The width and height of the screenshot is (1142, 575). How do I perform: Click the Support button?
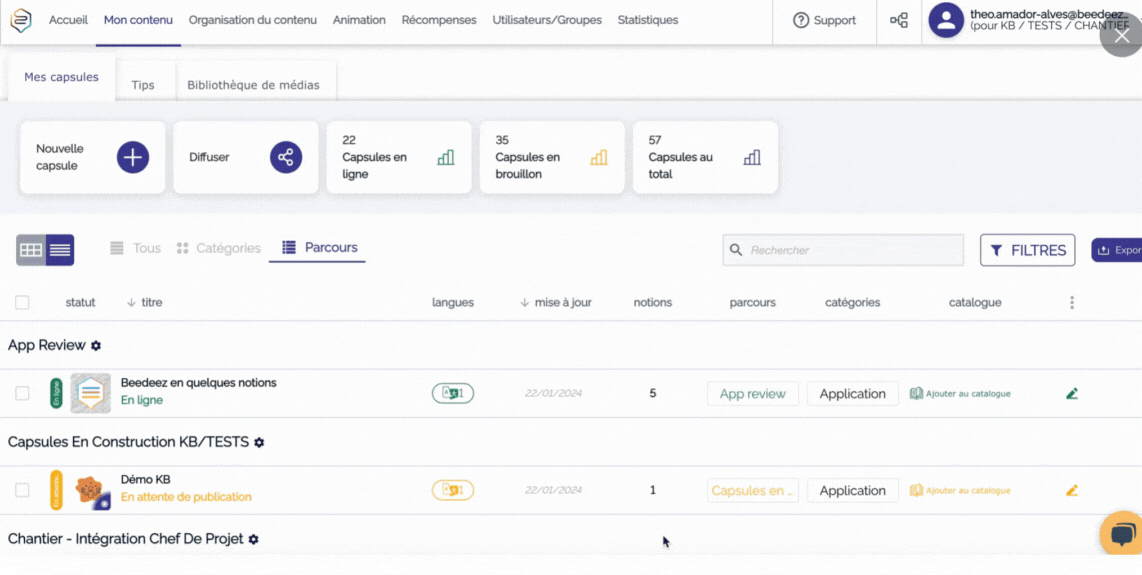pyautogui.click(x=824, y=21)
